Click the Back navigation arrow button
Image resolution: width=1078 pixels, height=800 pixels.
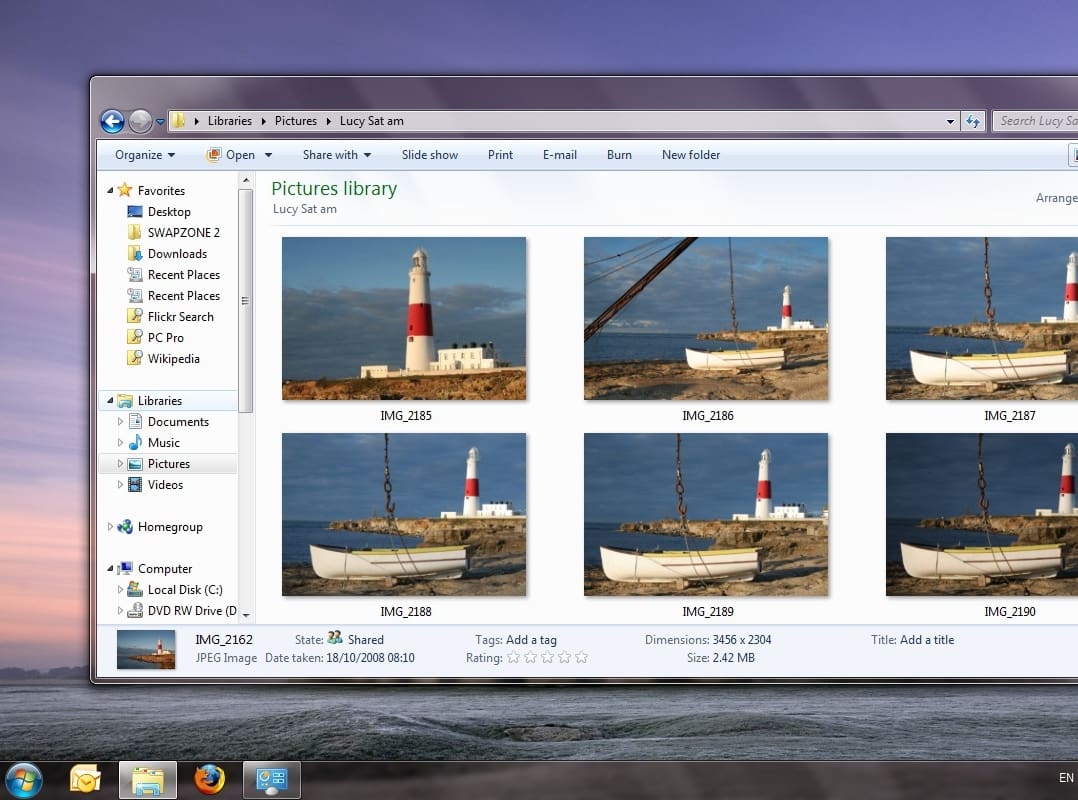(112, 121)
